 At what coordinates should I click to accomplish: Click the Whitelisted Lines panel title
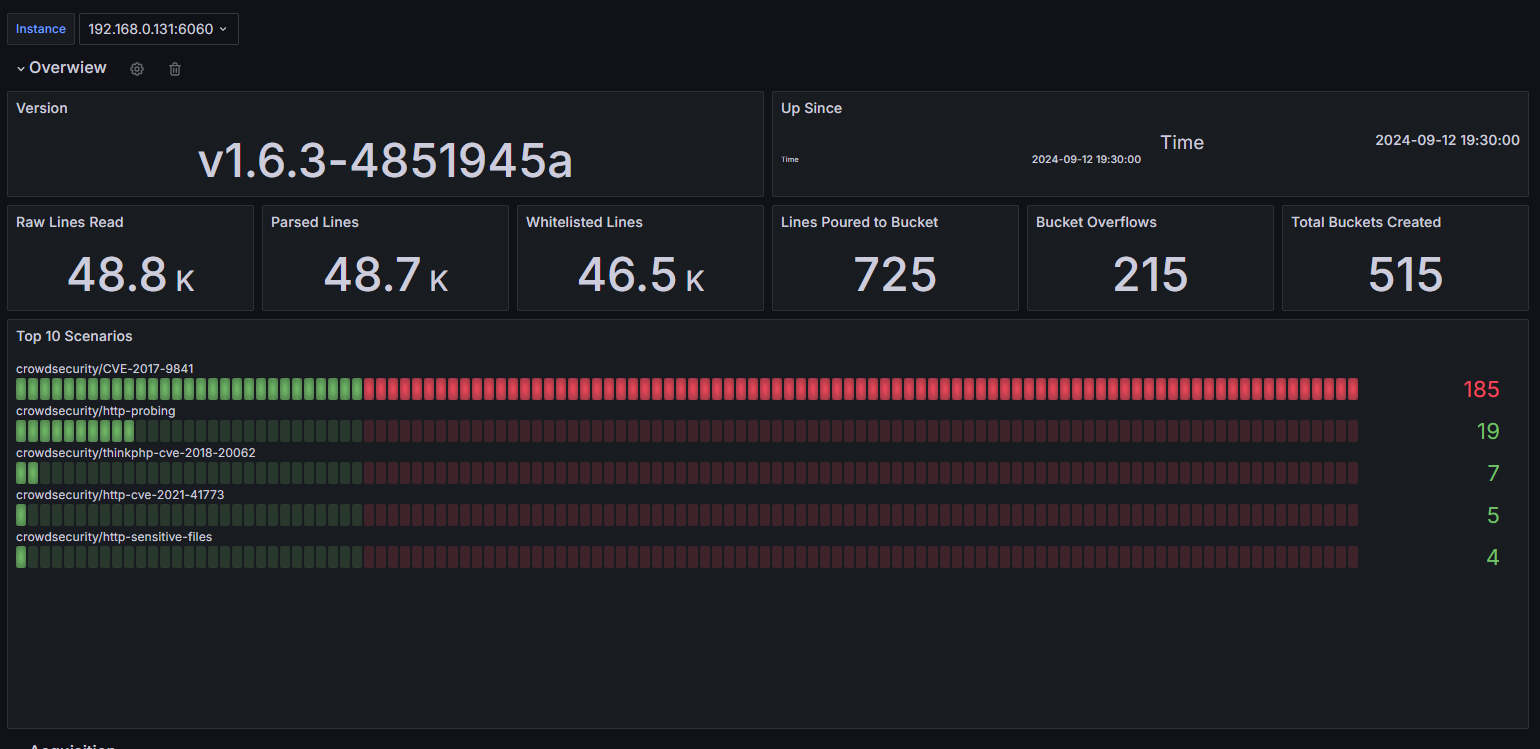tap(584, 222)
